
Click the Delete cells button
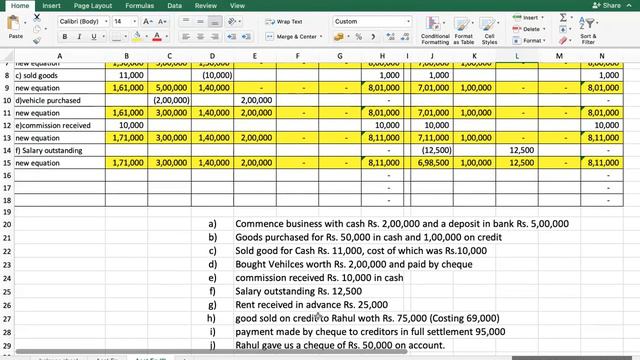(x=529, y=29)
